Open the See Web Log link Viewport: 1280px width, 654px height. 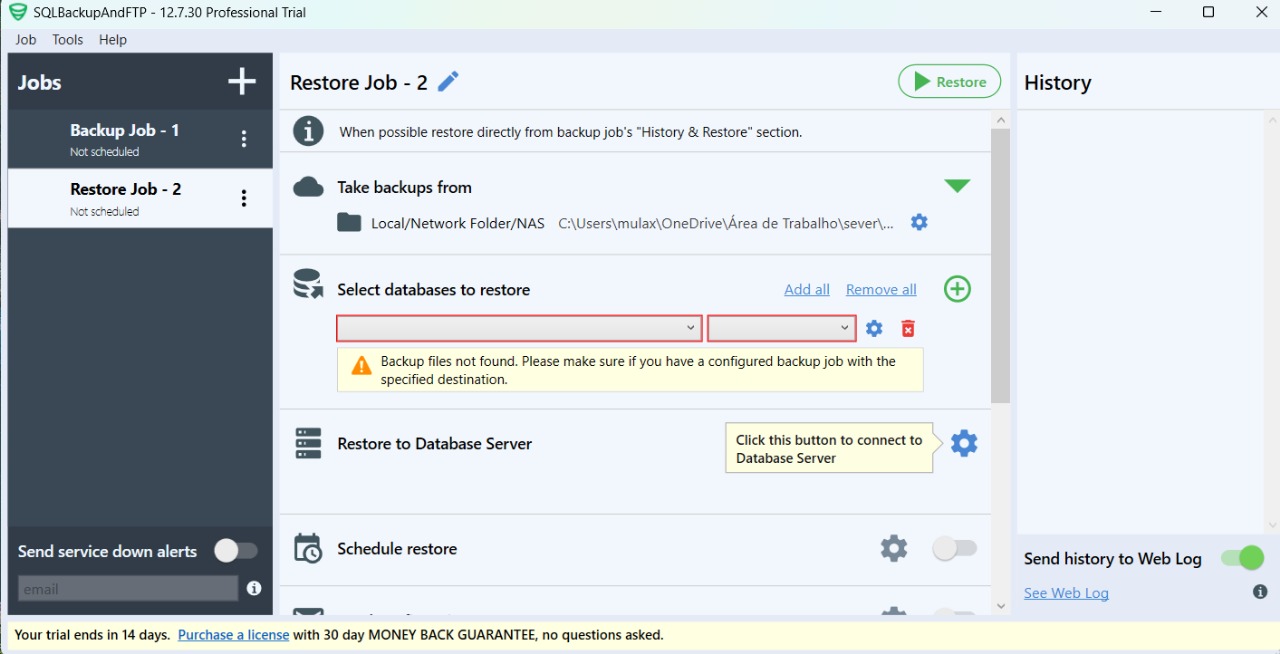pos(1066,593)
